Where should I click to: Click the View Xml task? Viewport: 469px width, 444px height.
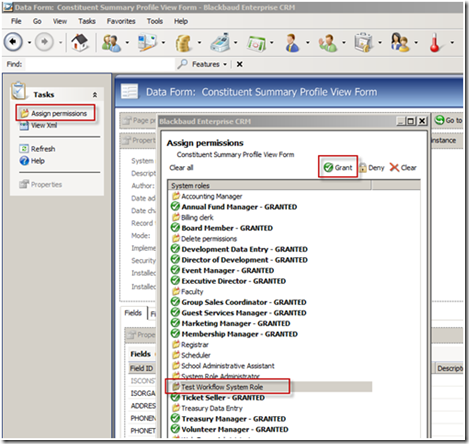coord(38,125)
